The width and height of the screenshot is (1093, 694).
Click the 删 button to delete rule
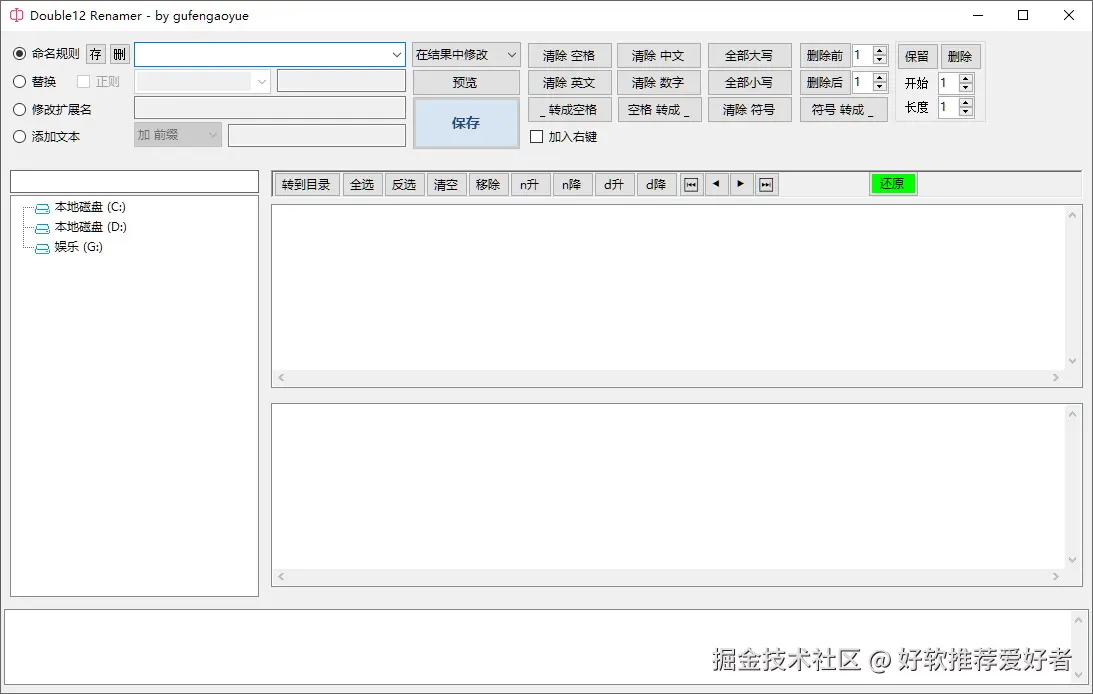click(x=120, y=54)
